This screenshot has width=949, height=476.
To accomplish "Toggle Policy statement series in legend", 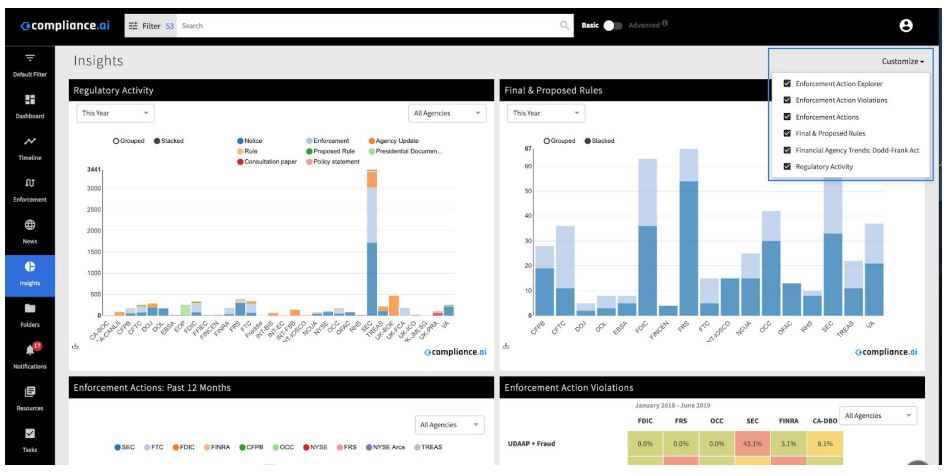I will tap(333, 162).
